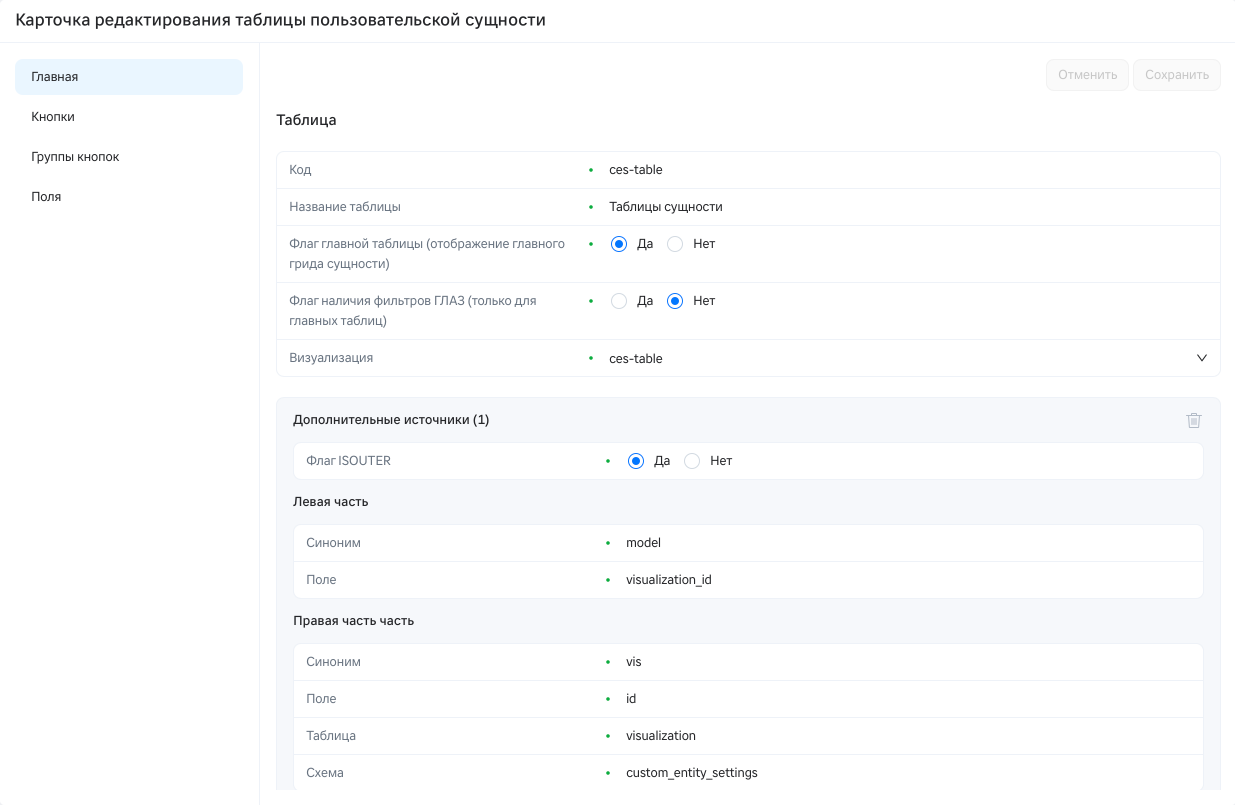Screen dimensions: 1235x805
Task: Edit table name field Таблицы сущности
Action: (x=666, y=207)
